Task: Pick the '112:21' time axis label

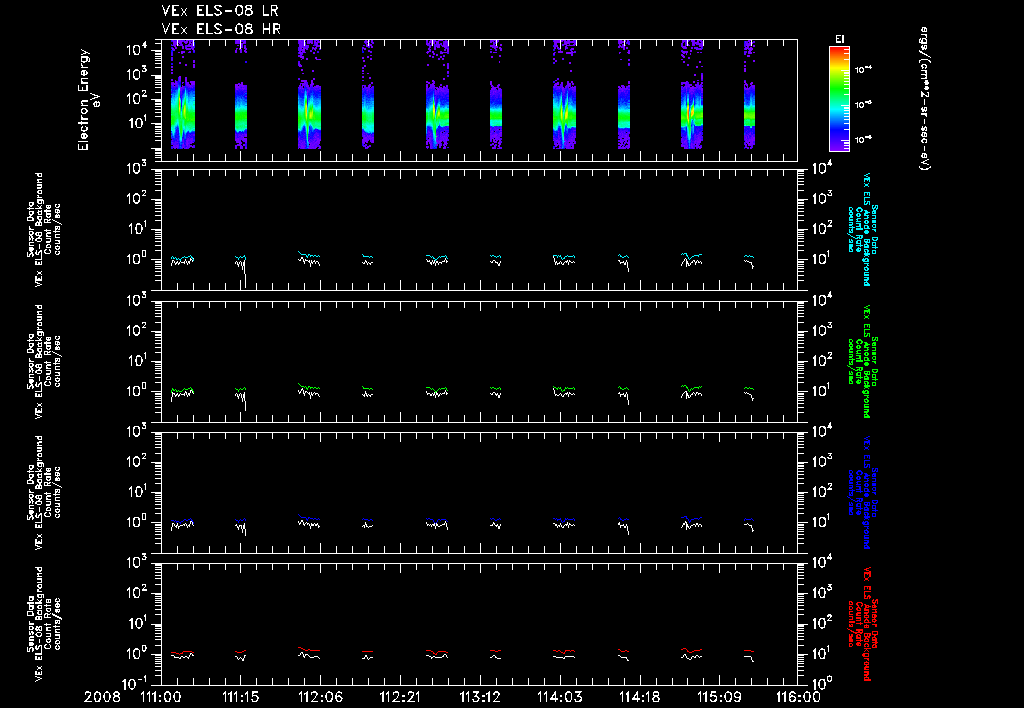Action: click(400, 698)
